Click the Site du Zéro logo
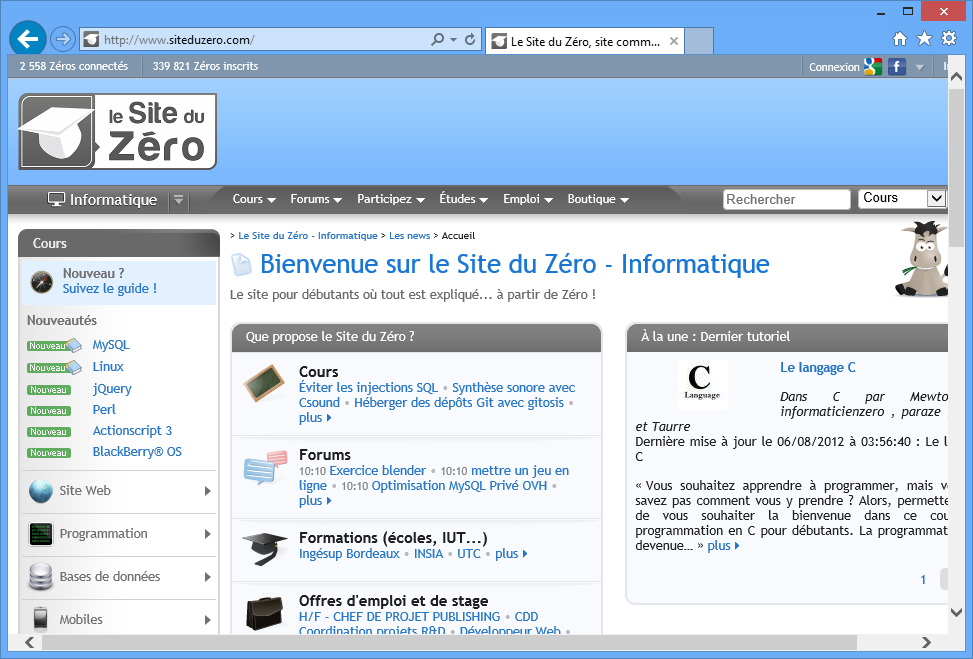The height and width of the screenshot is (659, 973). click(x=117, y=130)
